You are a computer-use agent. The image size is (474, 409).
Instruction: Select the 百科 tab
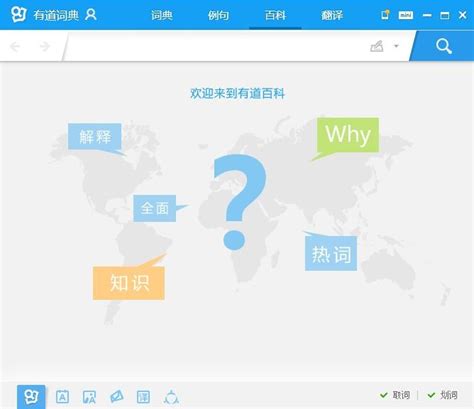[275, 15]
